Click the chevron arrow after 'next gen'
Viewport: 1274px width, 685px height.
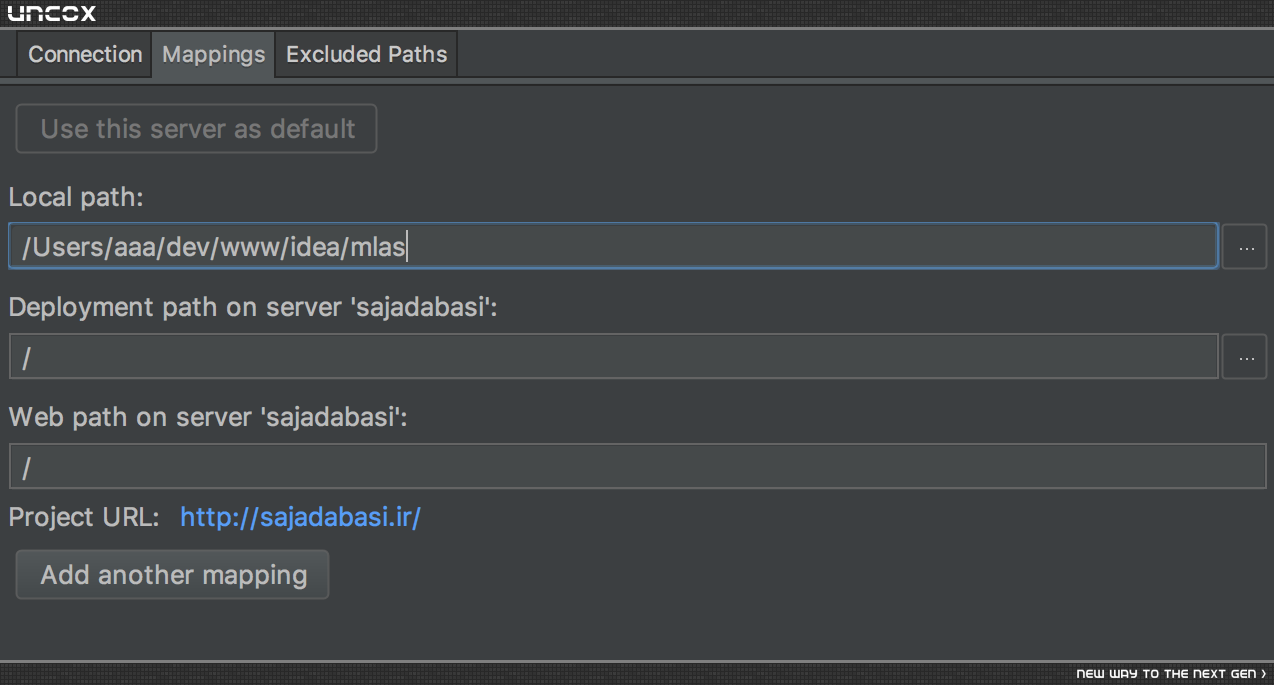(x=1264, y=674)
